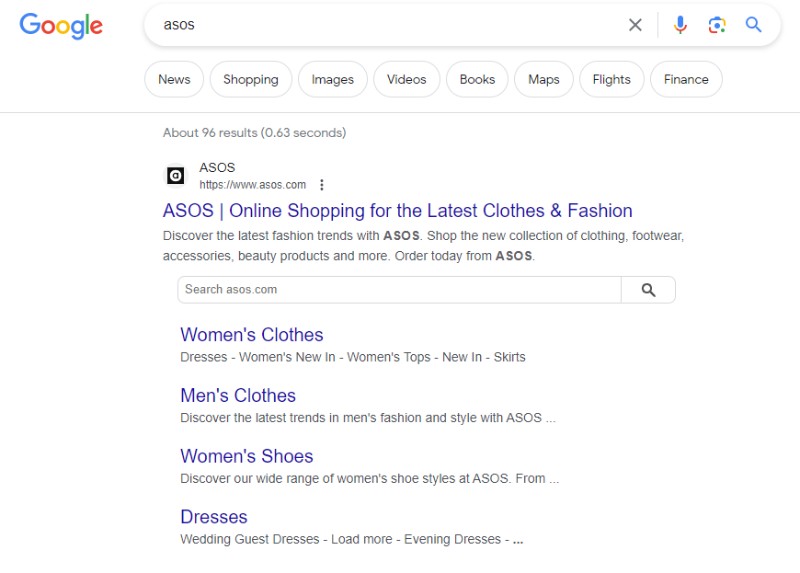Clear the search query with X icon
The image size is (800, 573).
(x=635, y=25)
